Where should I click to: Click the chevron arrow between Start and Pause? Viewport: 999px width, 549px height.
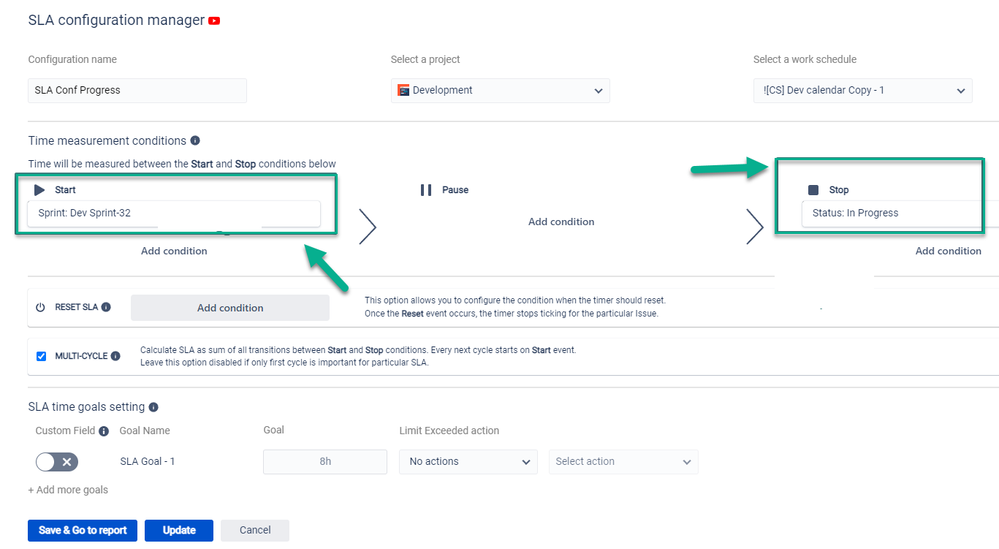(367, 227)
